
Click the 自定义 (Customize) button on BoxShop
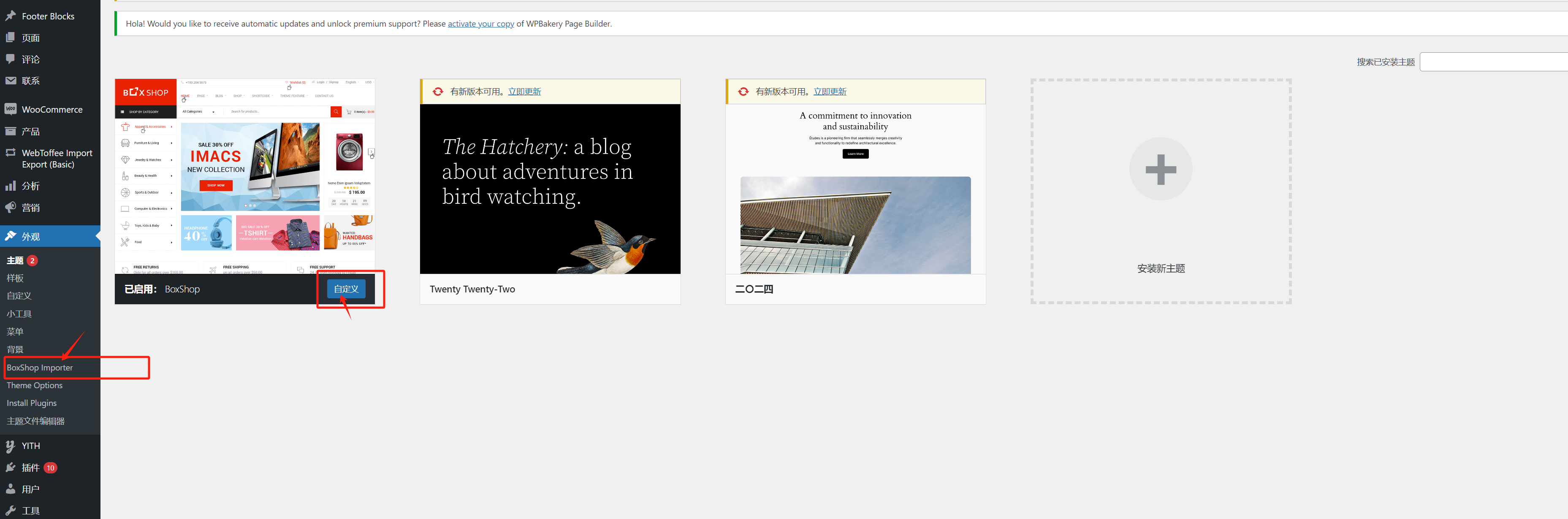click(346, 289)
